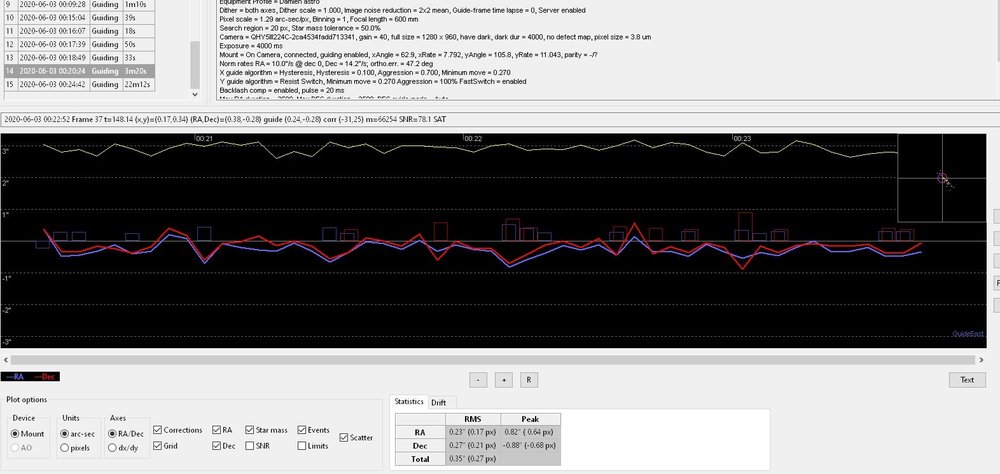Select session 14 guiding 3m20s row
Image resolution: width=1000 pixels, height=474 pixels.
pyautogui.click(x=78, y=71)
